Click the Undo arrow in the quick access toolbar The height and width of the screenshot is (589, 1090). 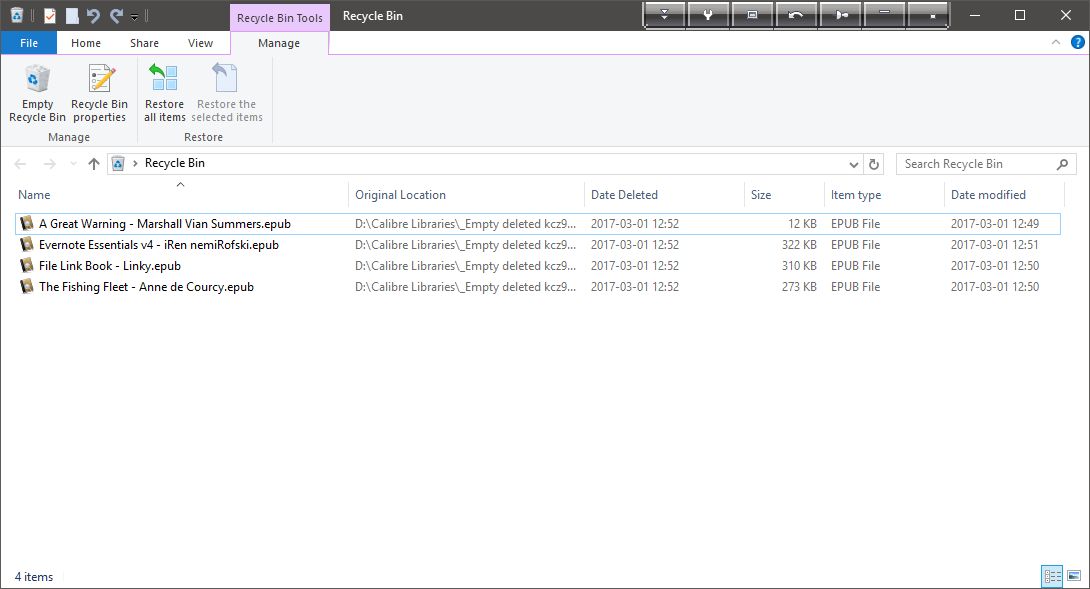coord(94,15)
